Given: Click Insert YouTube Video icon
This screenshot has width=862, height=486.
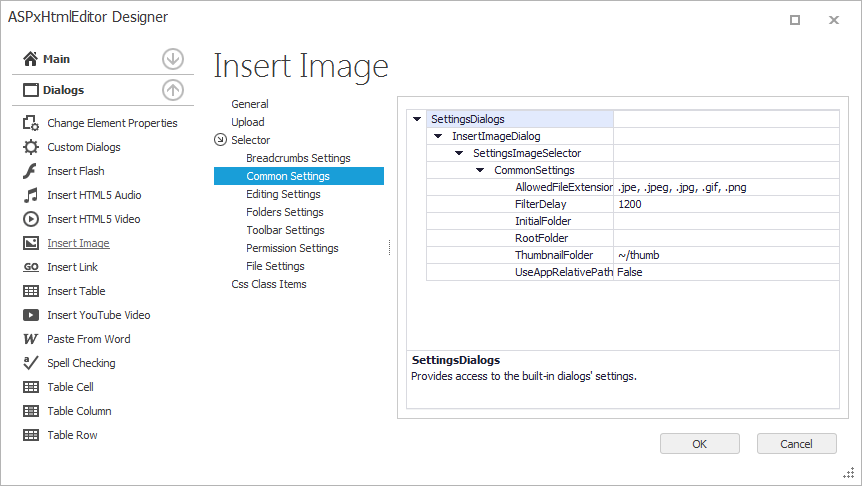Looking at the screenshot, I should [31, 315].
